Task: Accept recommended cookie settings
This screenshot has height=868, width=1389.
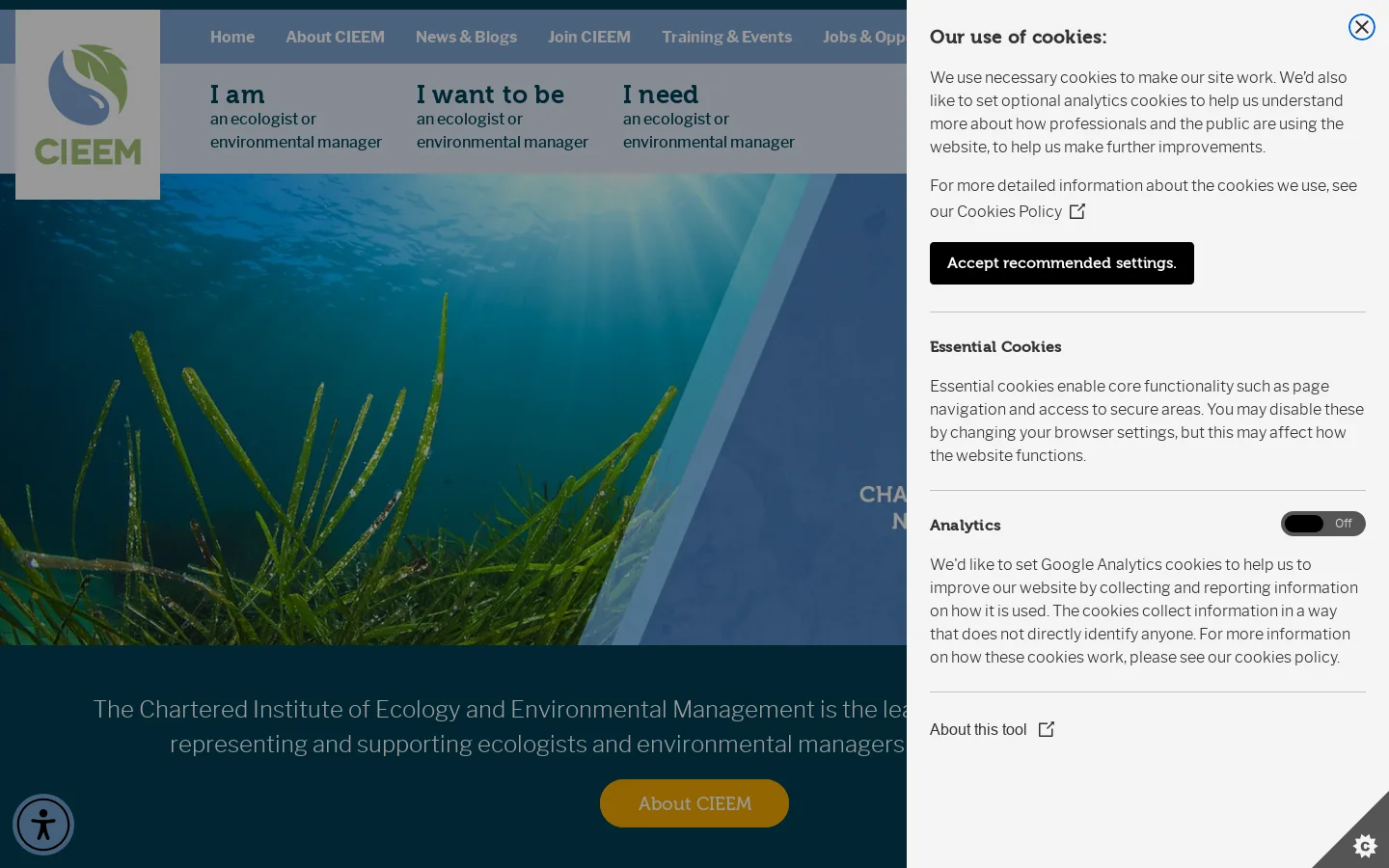Action: coord(1061,263)
